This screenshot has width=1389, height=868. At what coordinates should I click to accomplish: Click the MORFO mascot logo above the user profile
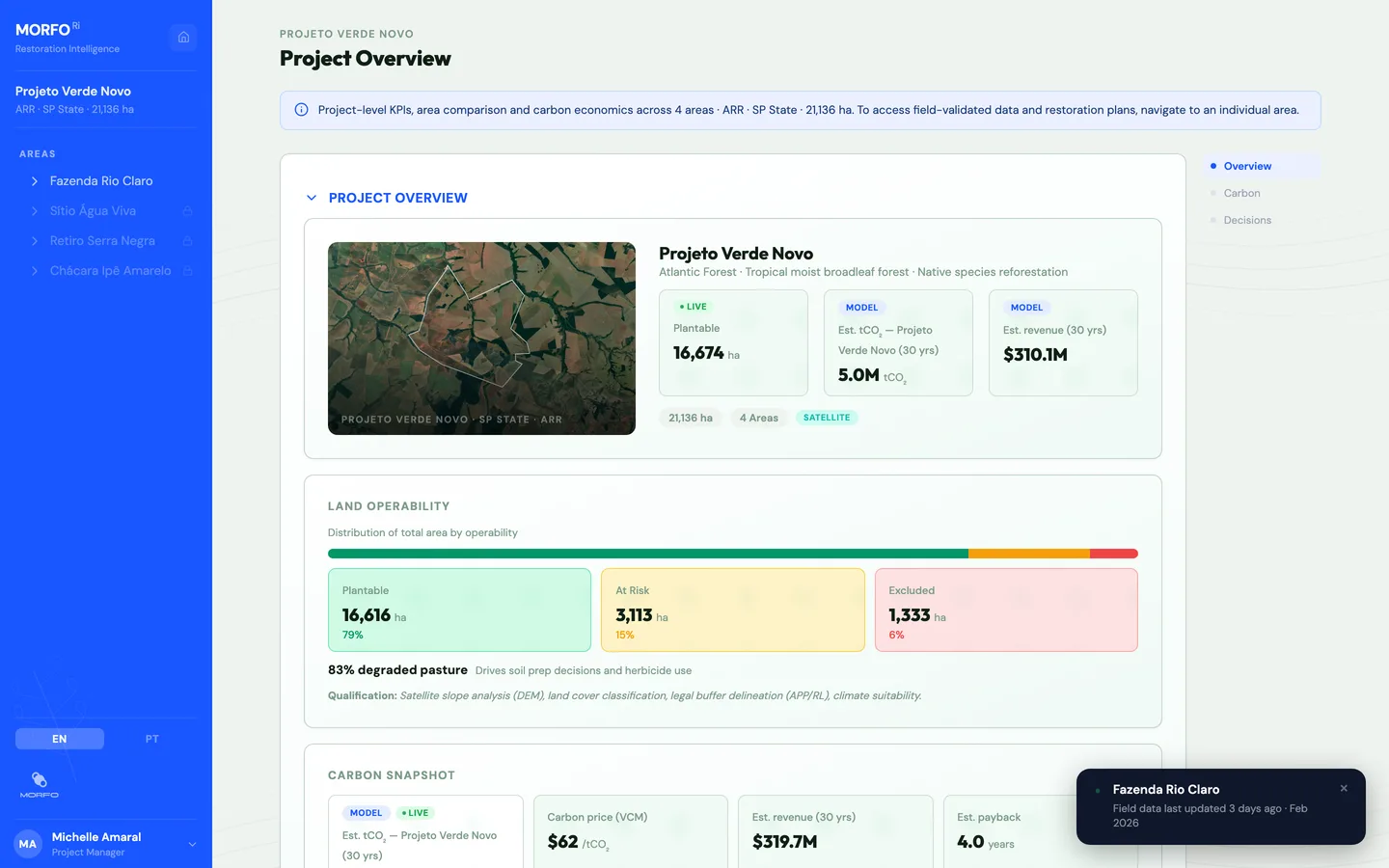[x=39, y=783]
